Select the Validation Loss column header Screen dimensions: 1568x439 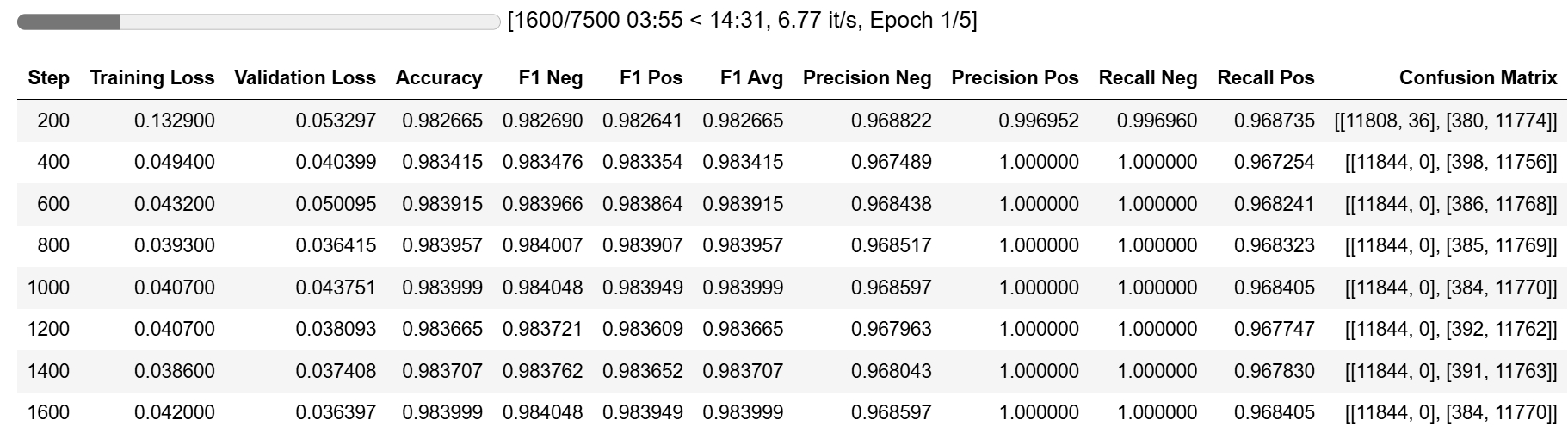[x=305, y=78]
